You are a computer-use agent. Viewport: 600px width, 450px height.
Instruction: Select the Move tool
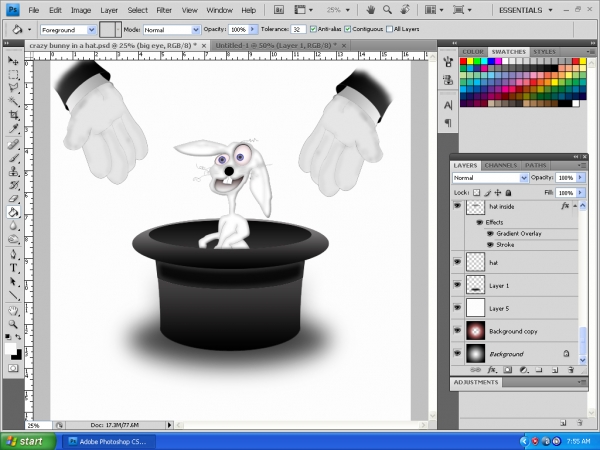[13, 61]
